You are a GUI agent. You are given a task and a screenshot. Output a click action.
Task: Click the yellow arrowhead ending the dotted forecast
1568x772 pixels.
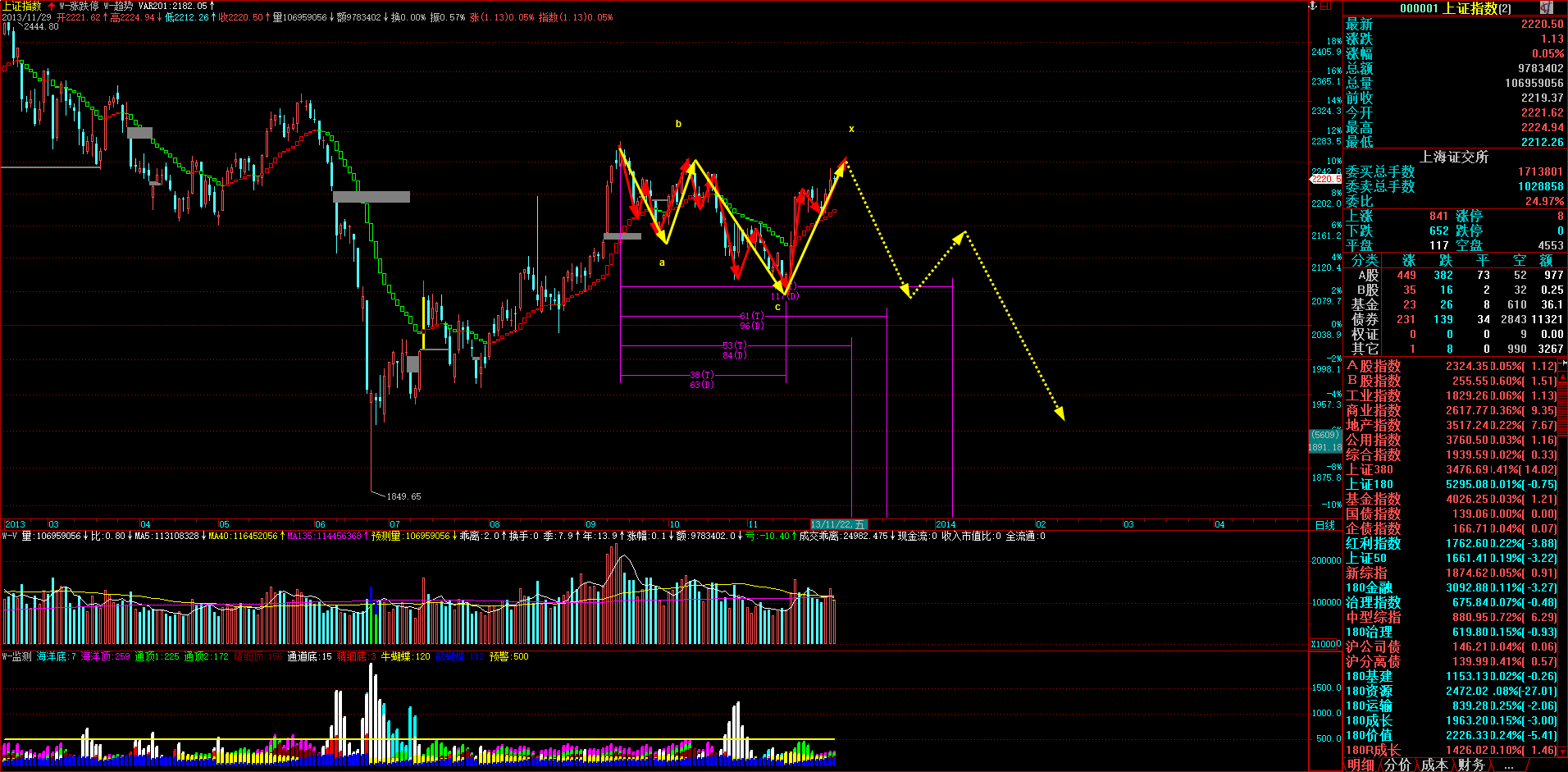(x=1060, y=414)
